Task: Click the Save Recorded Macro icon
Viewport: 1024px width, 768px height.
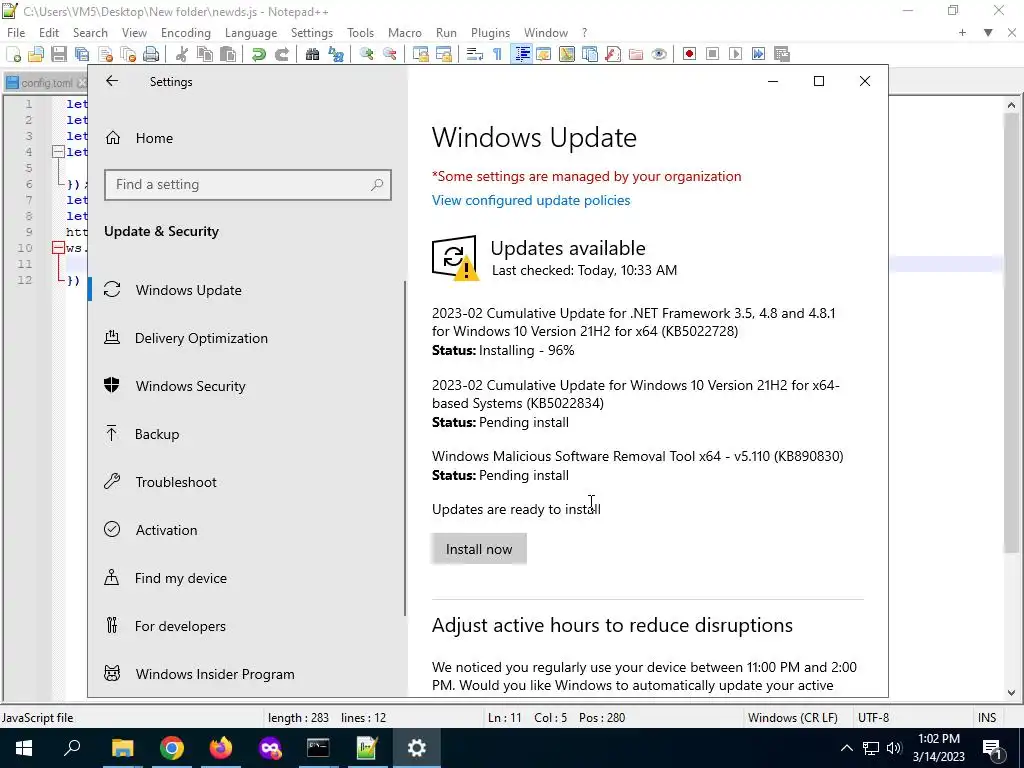Action: click(782, 54)
